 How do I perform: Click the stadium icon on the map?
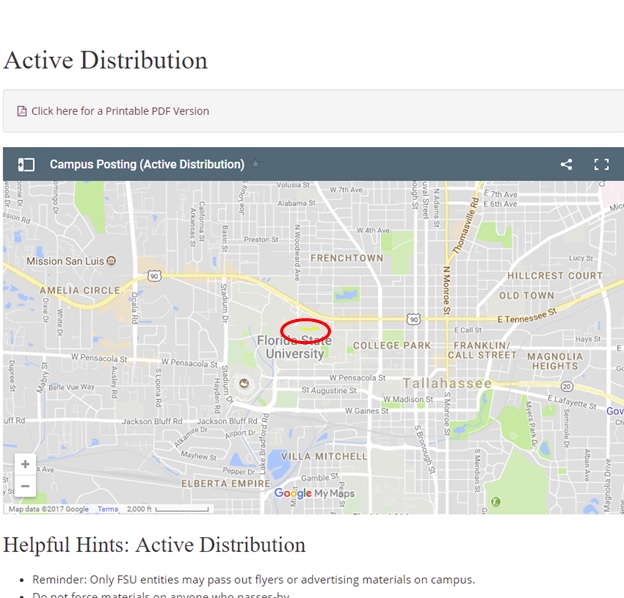(x=243, y=381)
